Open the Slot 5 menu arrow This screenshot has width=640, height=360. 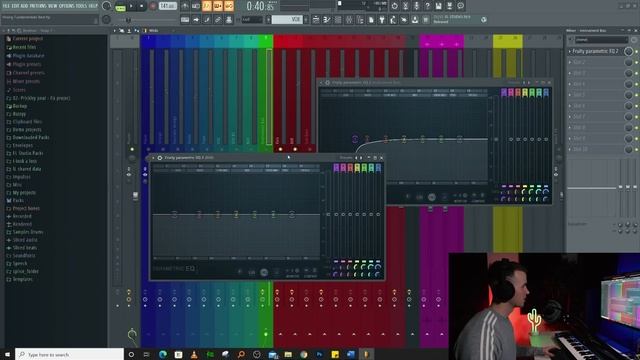(570, 95)
